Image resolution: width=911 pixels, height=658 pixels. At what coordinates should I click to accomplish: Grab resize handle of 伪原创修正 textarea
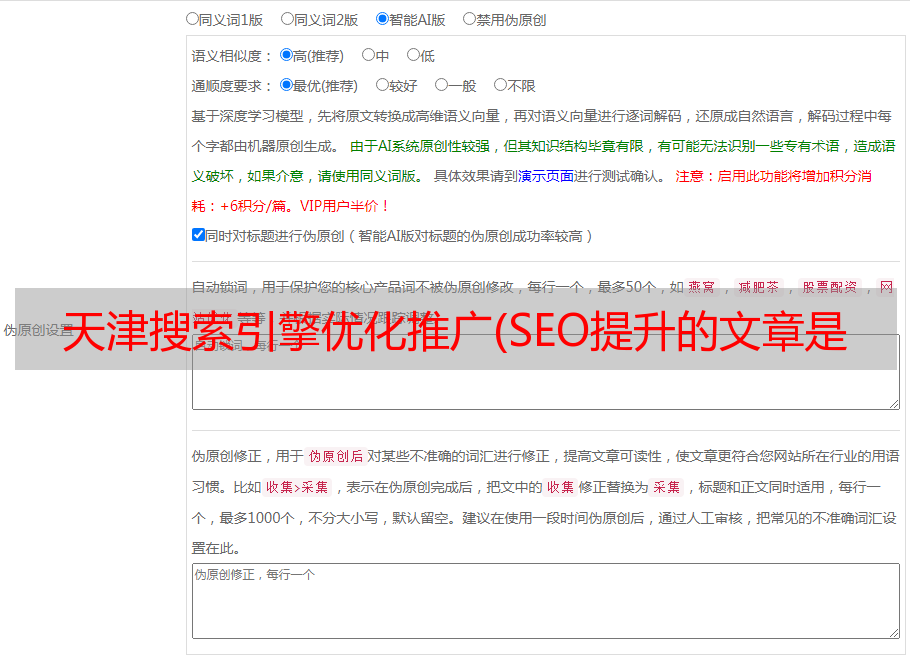tap(894, 633)
